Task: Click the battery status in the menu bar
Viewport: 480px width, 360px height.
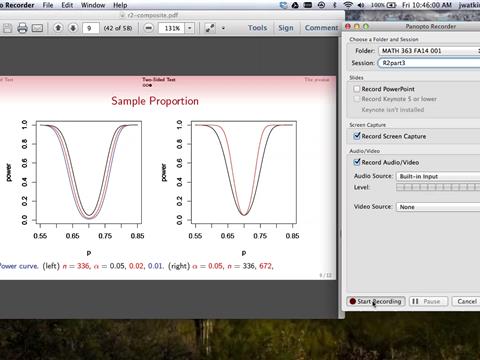Action: click(x=383, y=5)
